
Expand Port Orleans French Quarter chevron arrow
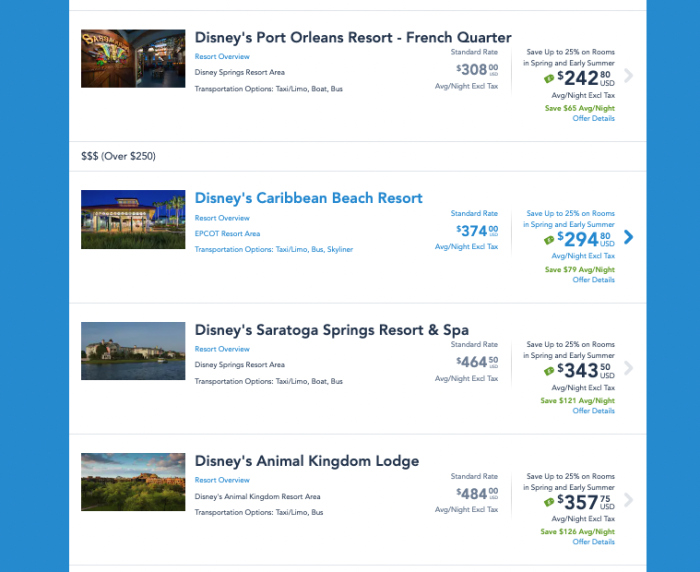(628, 75)
